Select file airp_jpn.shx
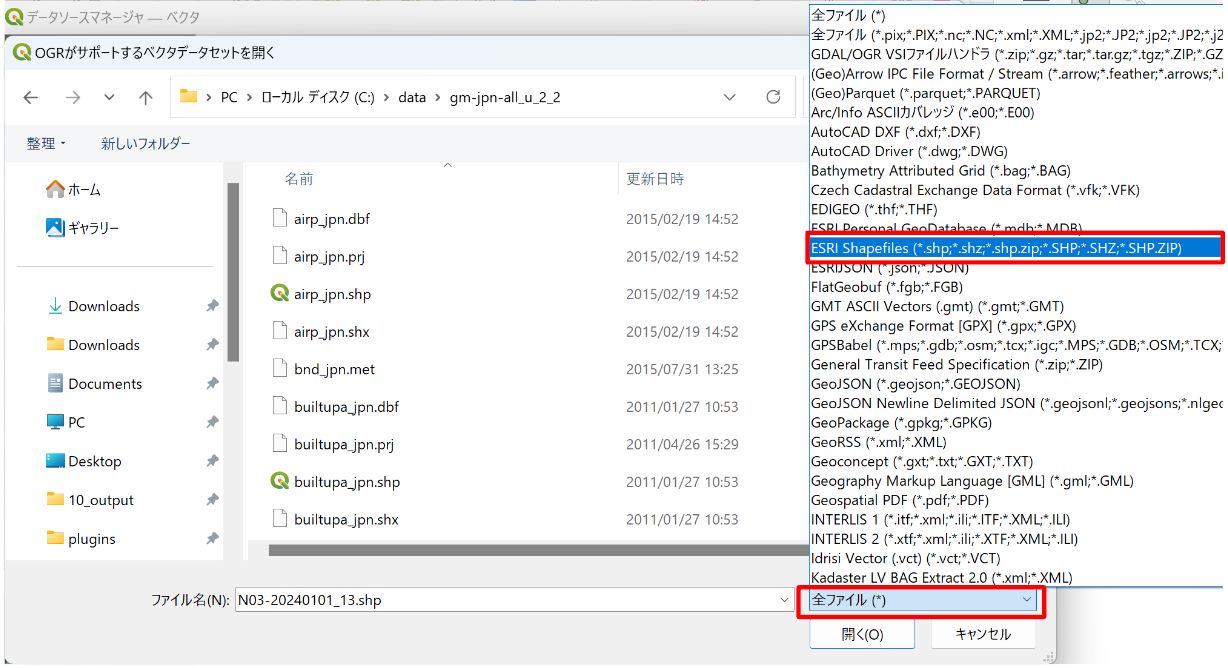Viewport: 1228px width, 668px height. coord(331,332)
